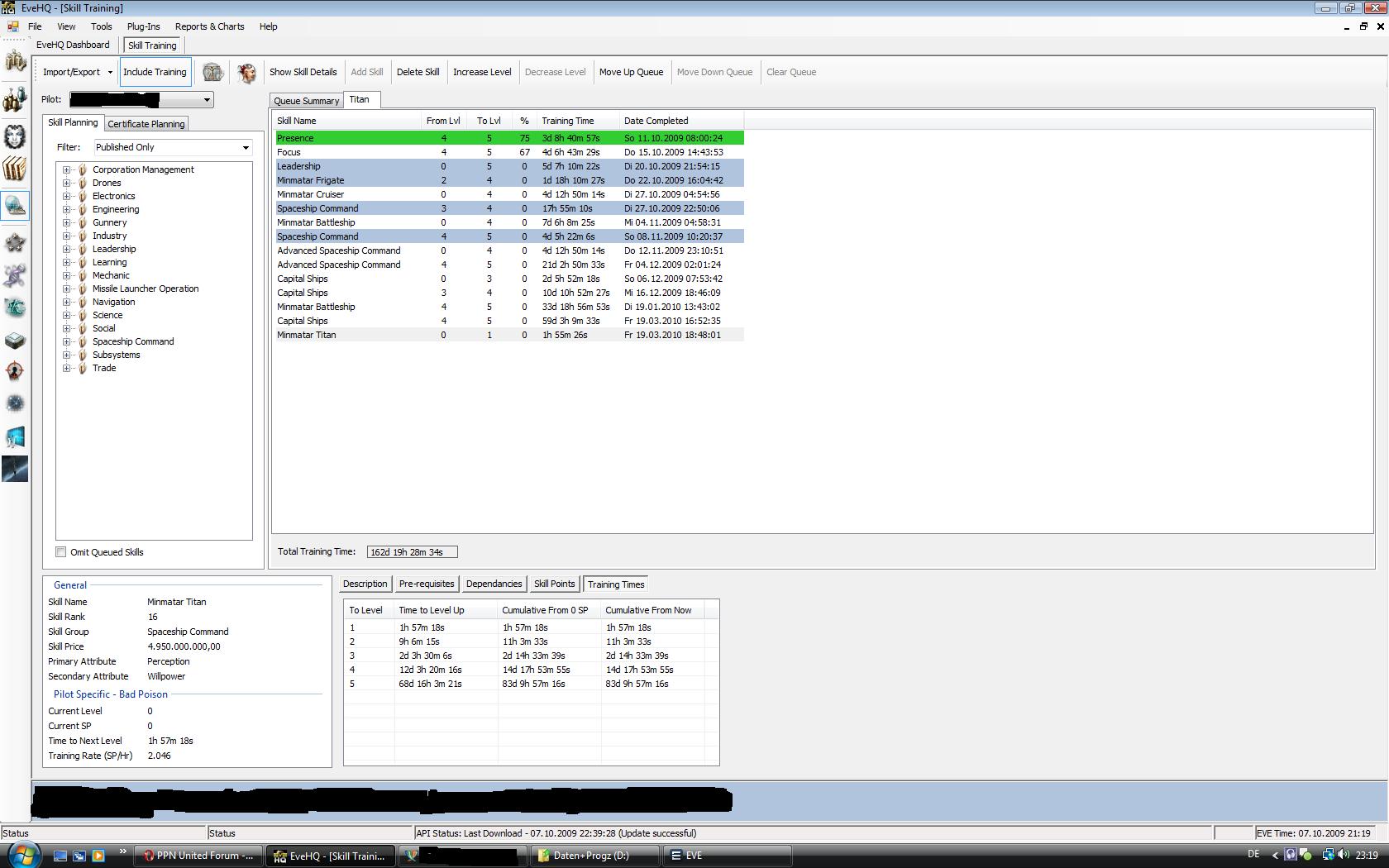The width and height of the screenshot is (1389, 868).
Task: Open the Pre-requisites tab
Action: coord(427,584)
